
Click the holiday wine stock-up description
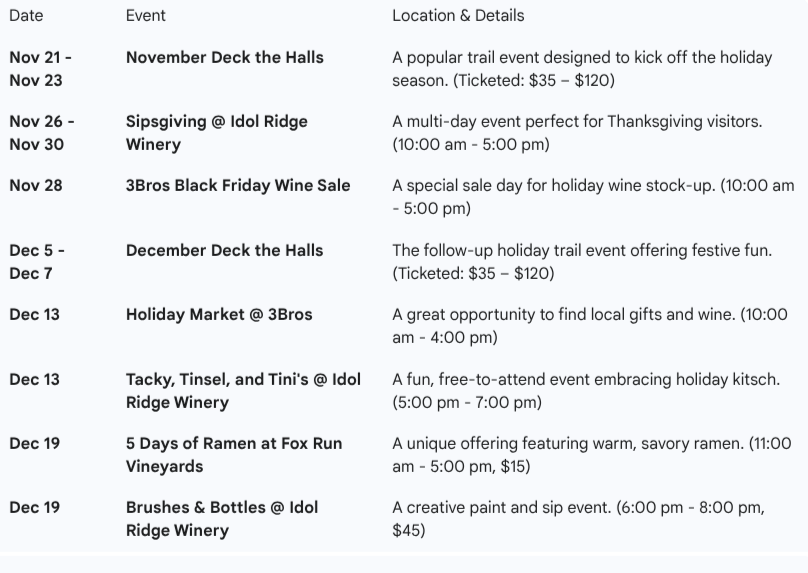(593, 196)
